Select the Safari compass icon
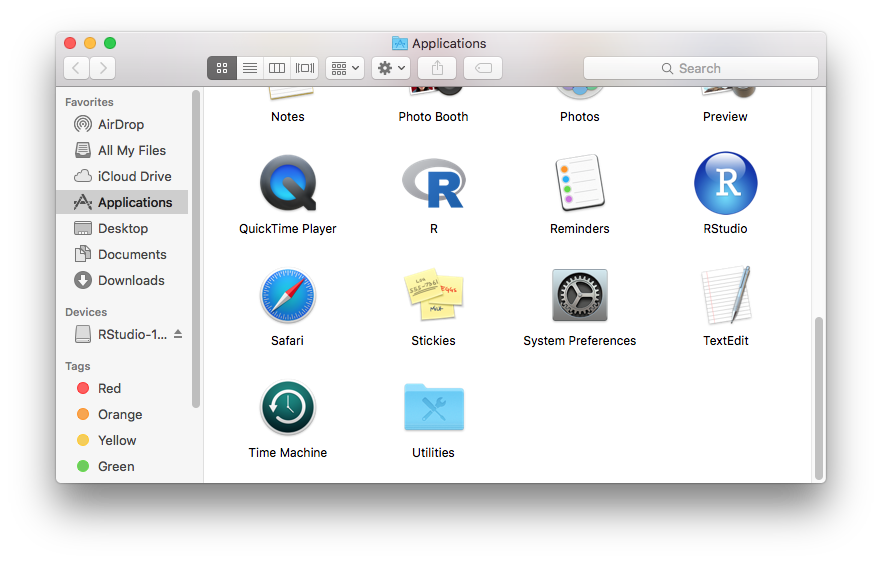The height and width of the screenshot is (563, 882). [288, 296]
